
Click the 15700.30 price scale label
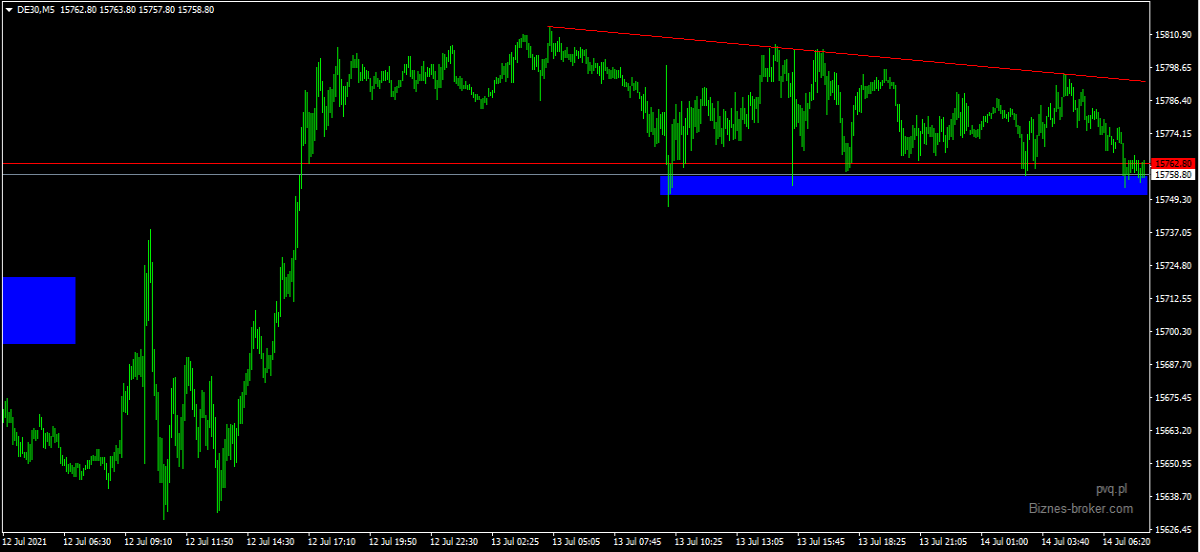(x=1173, y=332)
